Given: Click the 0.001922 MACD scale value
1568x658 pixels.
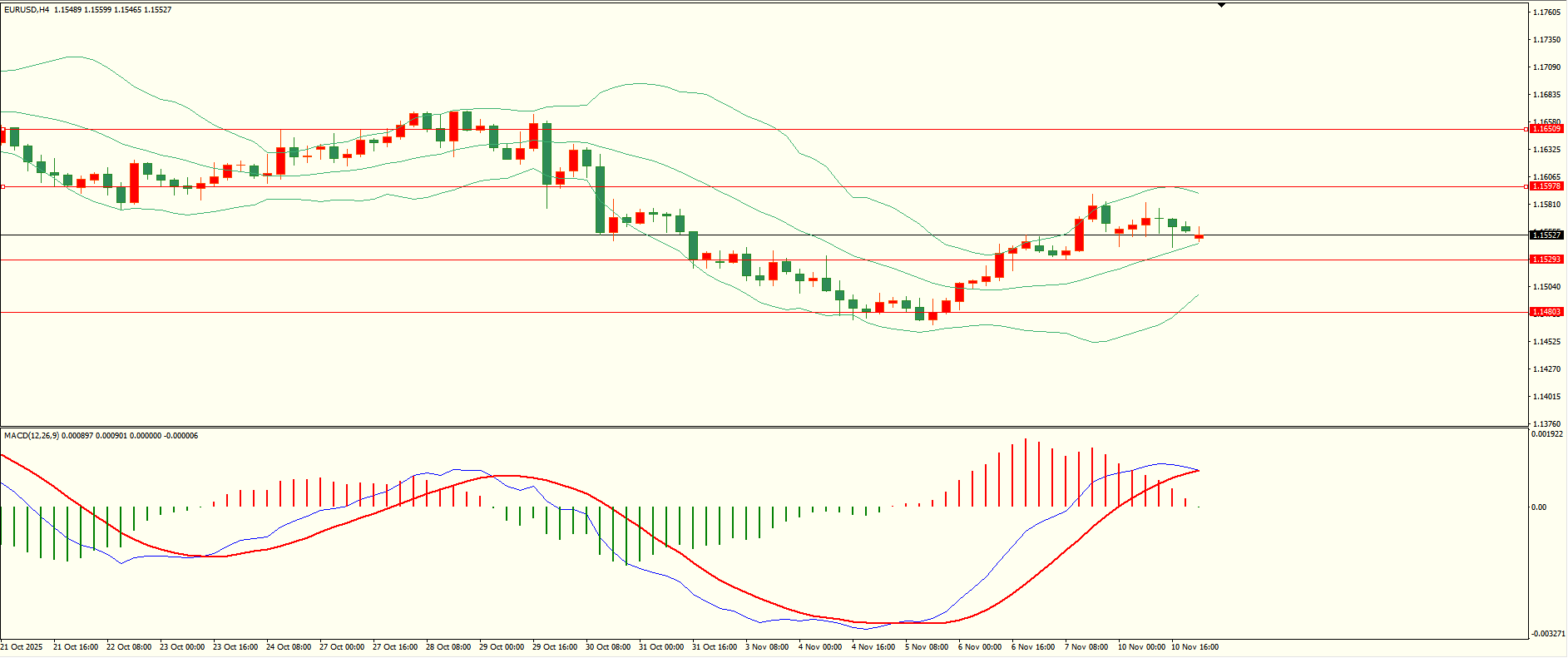Looking at the screenshot, I should point(1548,434).
